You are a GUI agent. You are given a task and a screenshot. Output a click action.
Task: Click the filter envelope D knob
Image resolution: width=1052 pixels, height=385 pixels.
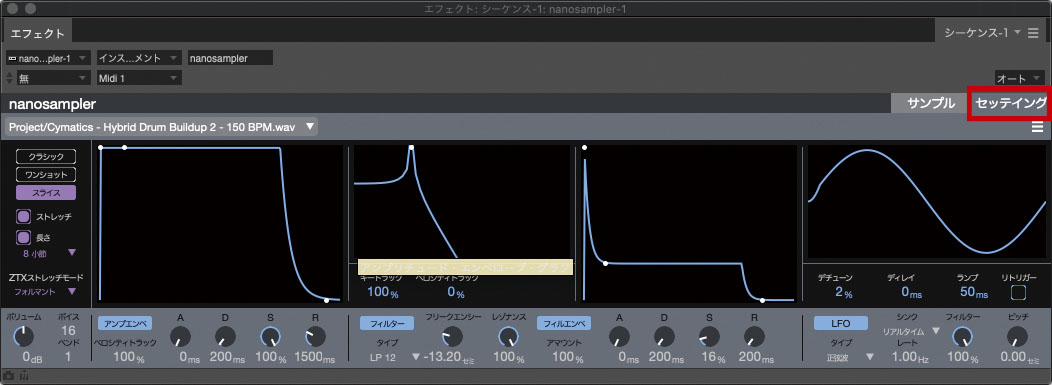click(664, 336)
